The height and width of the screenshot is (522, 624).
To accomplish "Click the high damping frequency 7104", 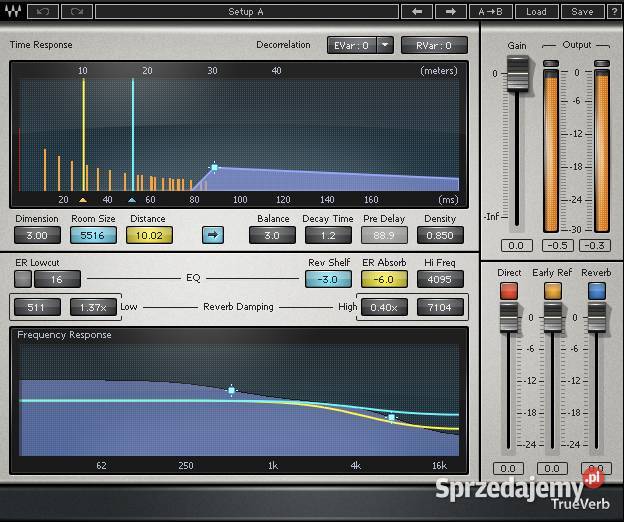I will pos(440,307).
